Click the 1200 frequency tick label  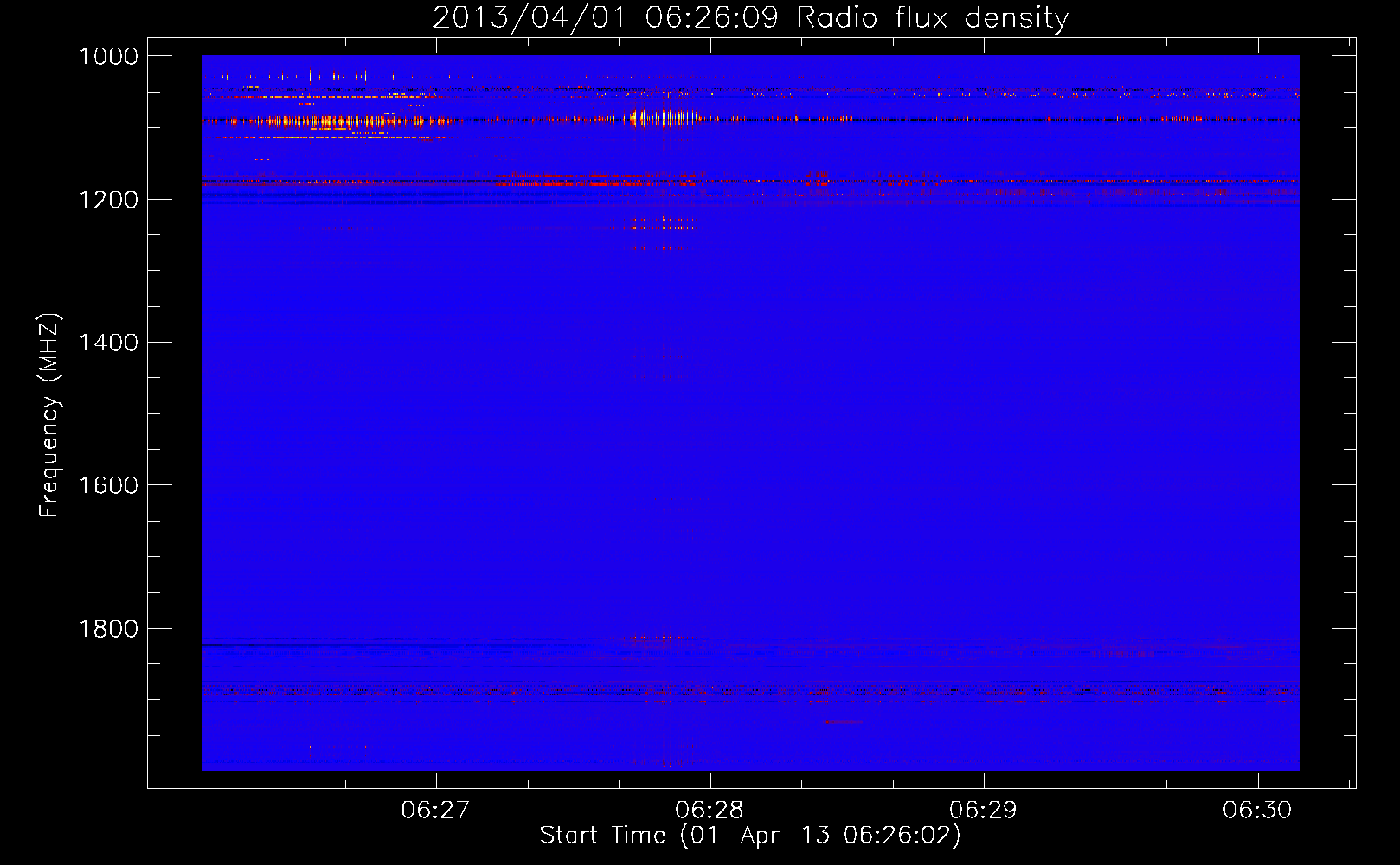(108, 200)
